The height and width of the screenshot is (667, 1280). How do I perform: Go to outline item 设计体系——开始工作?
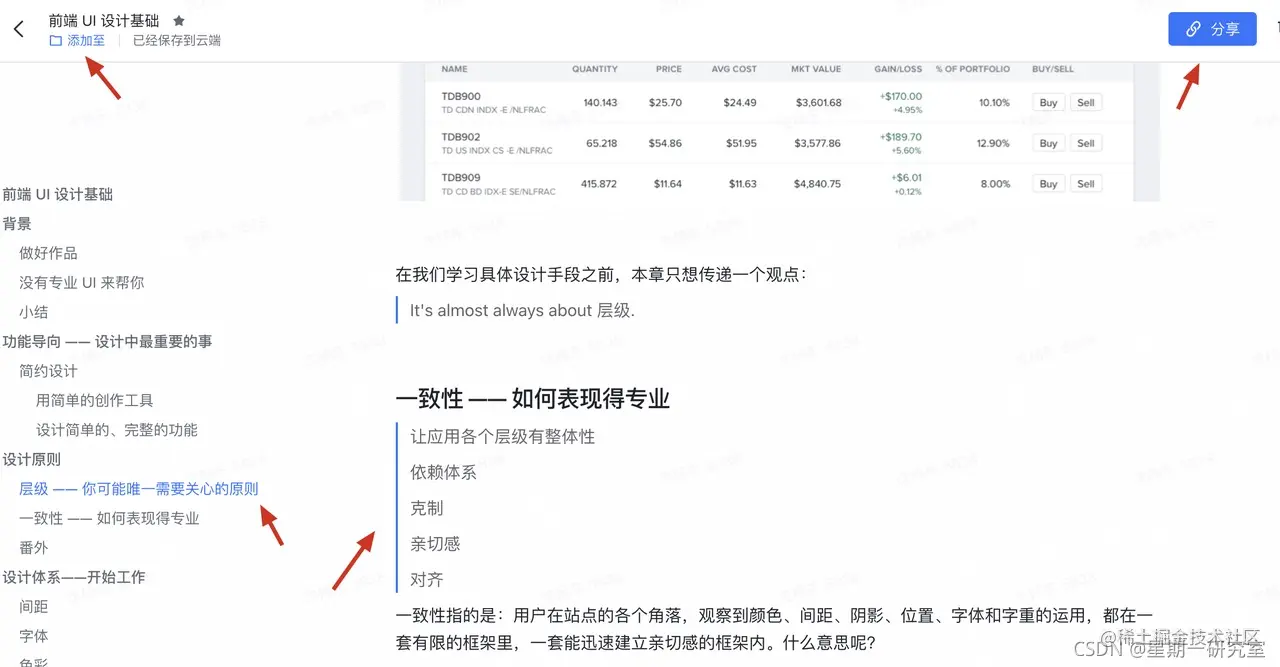click(x=74, y=577)
